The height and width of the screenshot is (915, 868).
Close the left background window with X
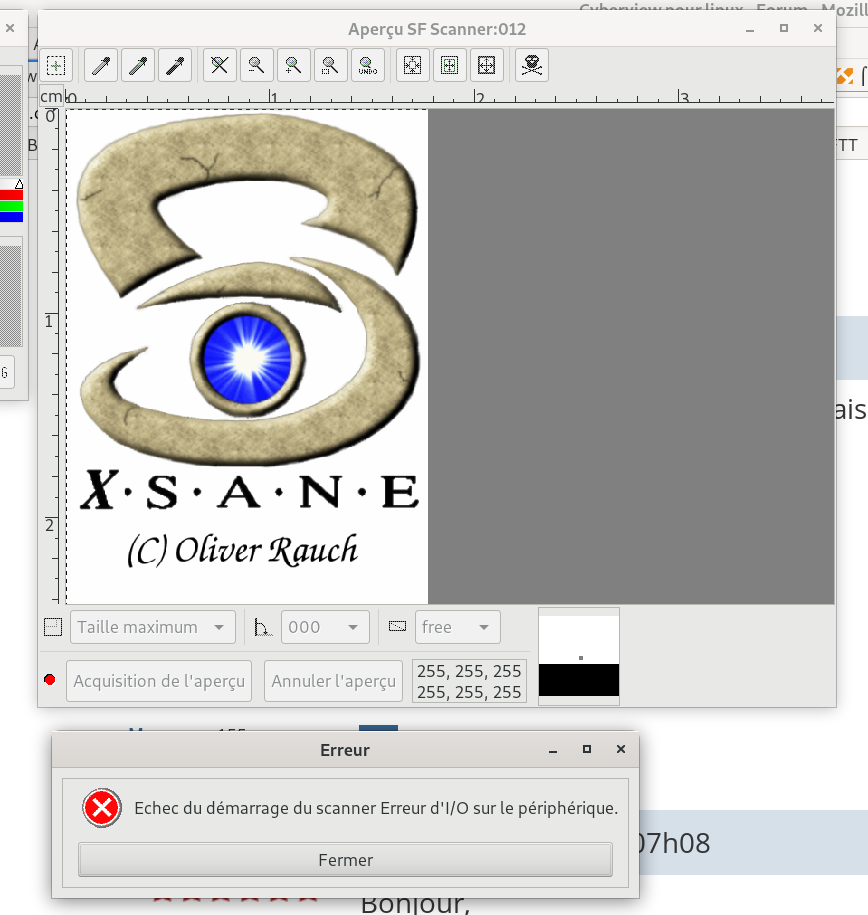pyautogui.click(x=10, y=27)
